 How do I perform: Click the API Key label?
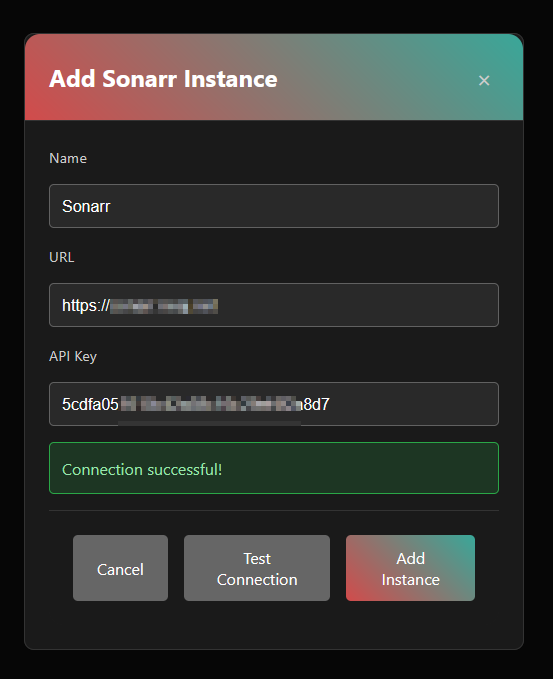click(73, 356)
